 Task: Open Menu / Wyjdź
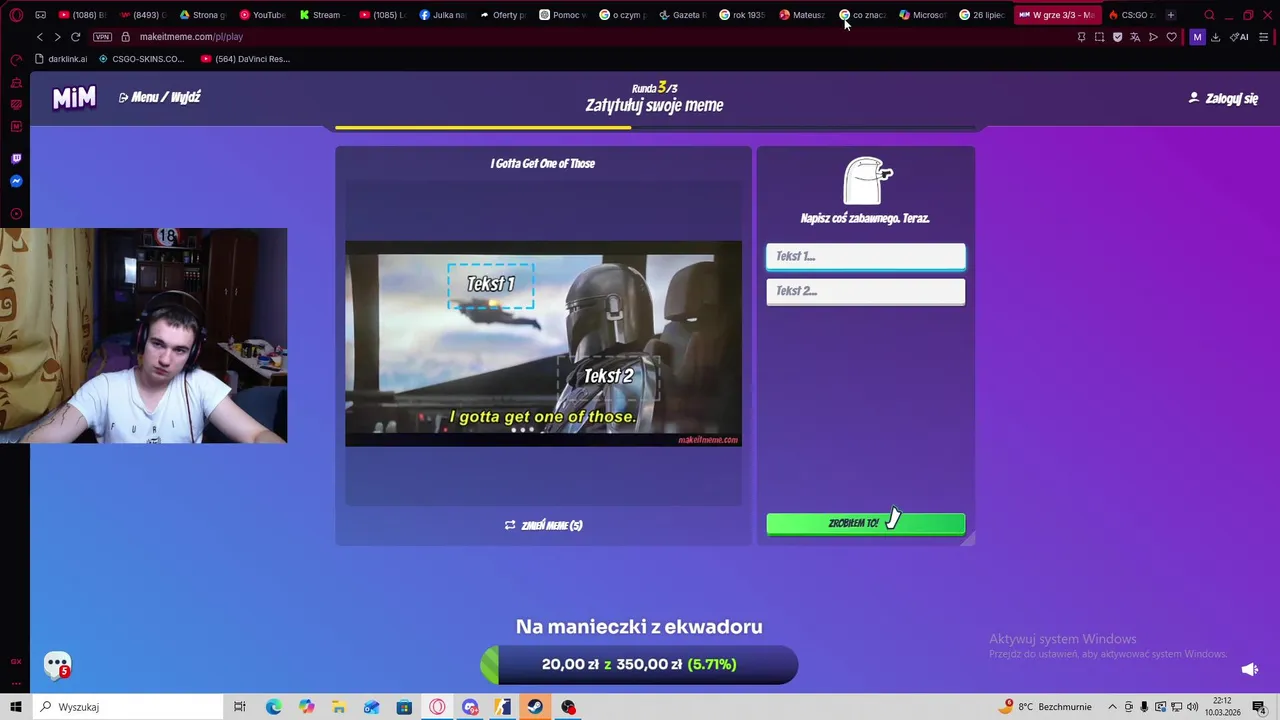[159, 97]
